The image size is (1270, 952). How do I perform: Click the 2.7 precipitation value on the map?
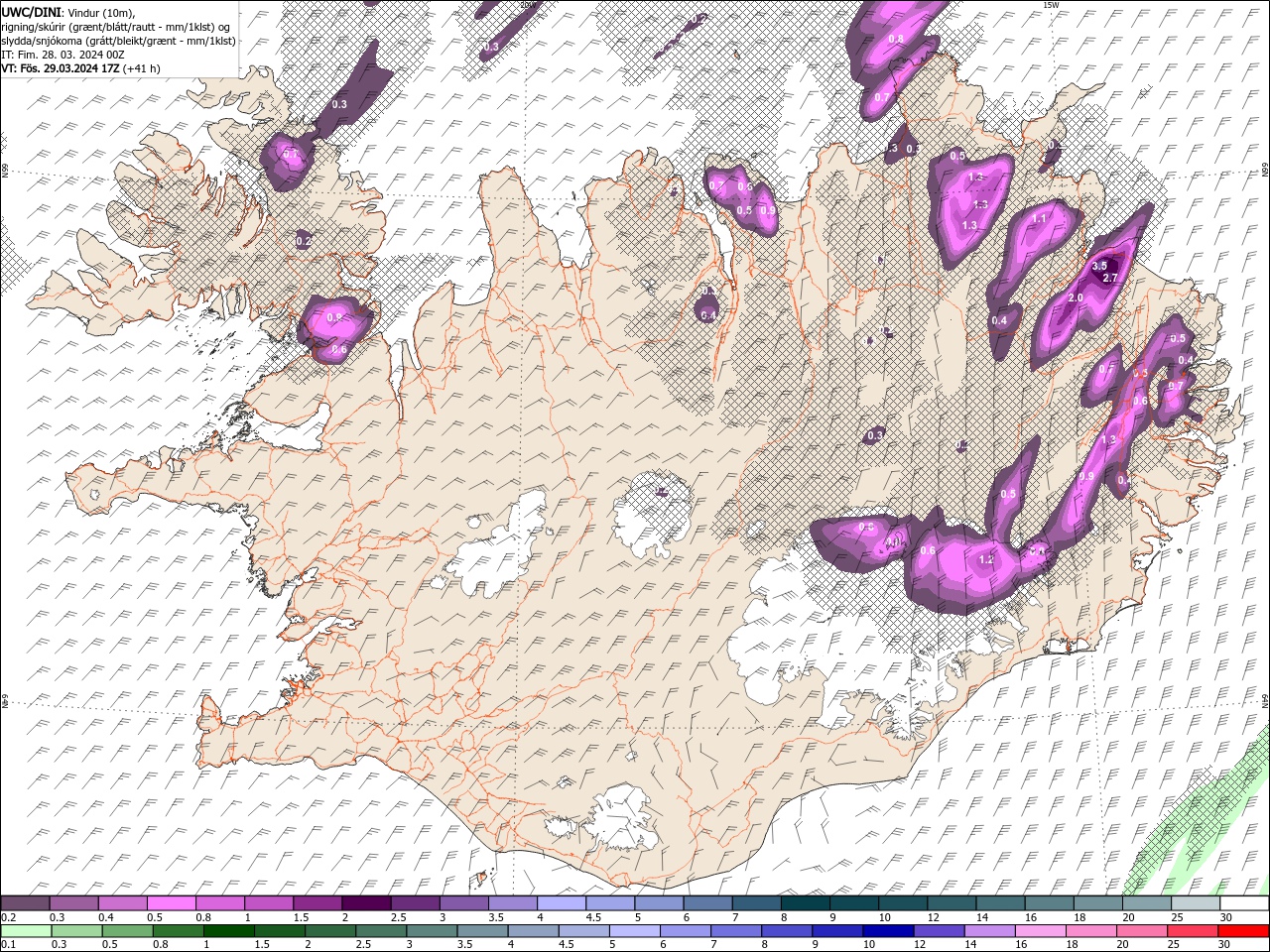(x=1110, y=279)
